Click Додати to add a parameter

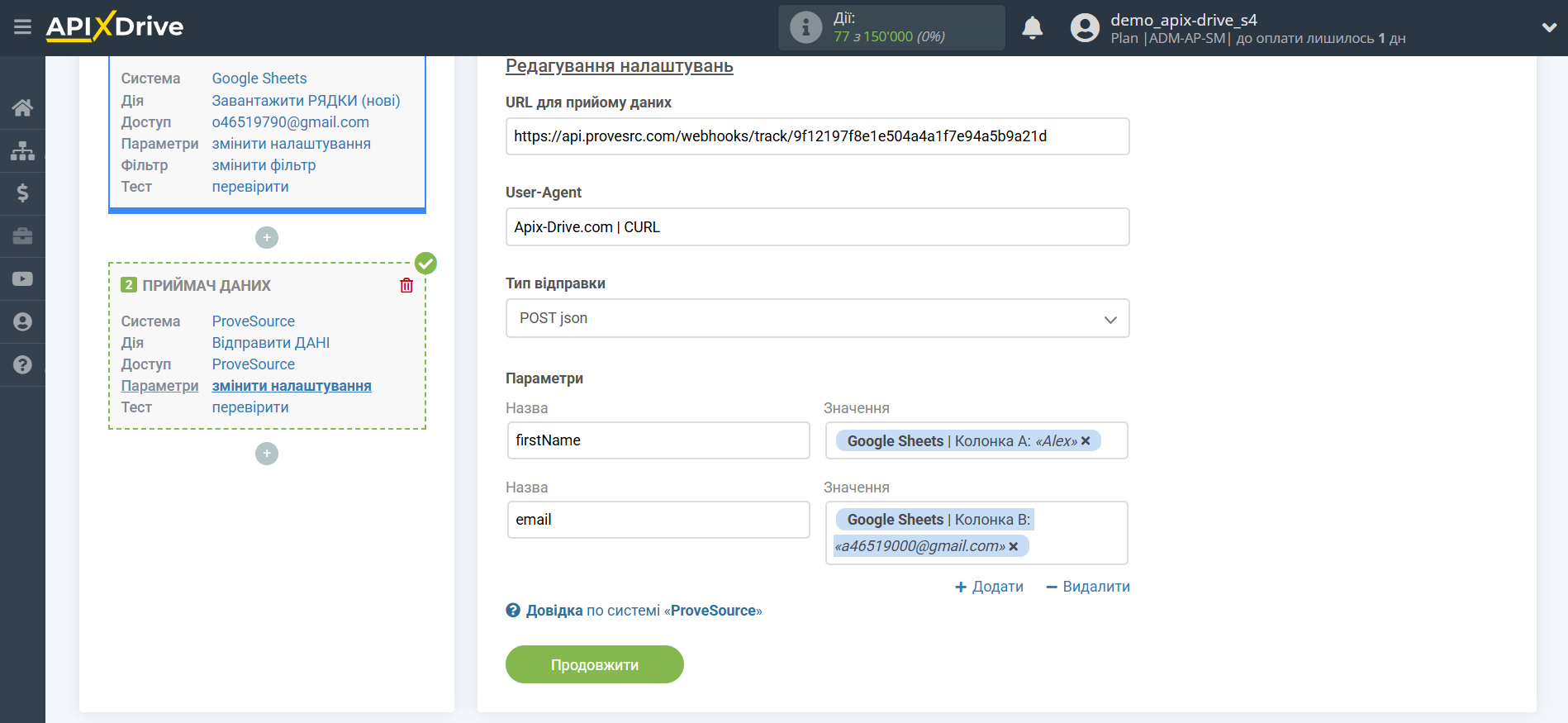coord(989,587)
